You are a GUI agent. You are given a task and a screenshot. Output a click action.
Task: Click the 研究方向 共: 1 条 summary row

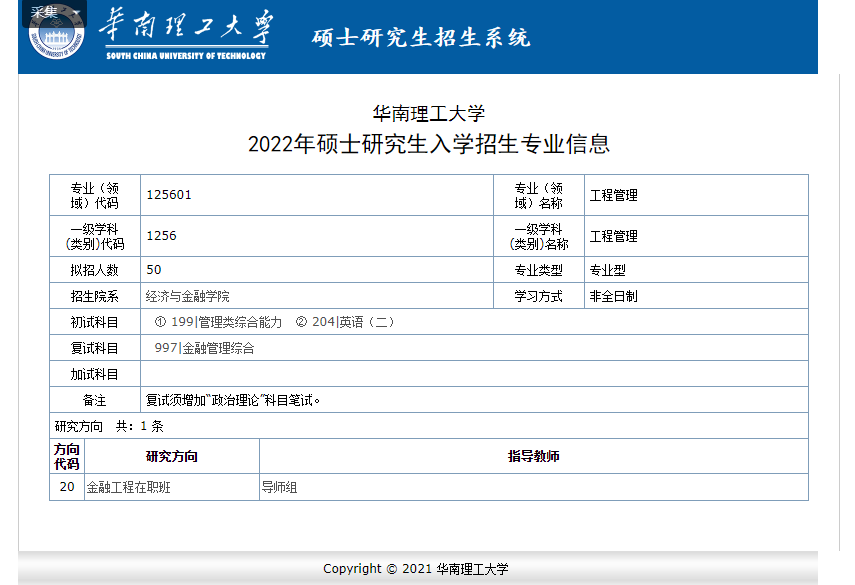[x=429, y=426]
